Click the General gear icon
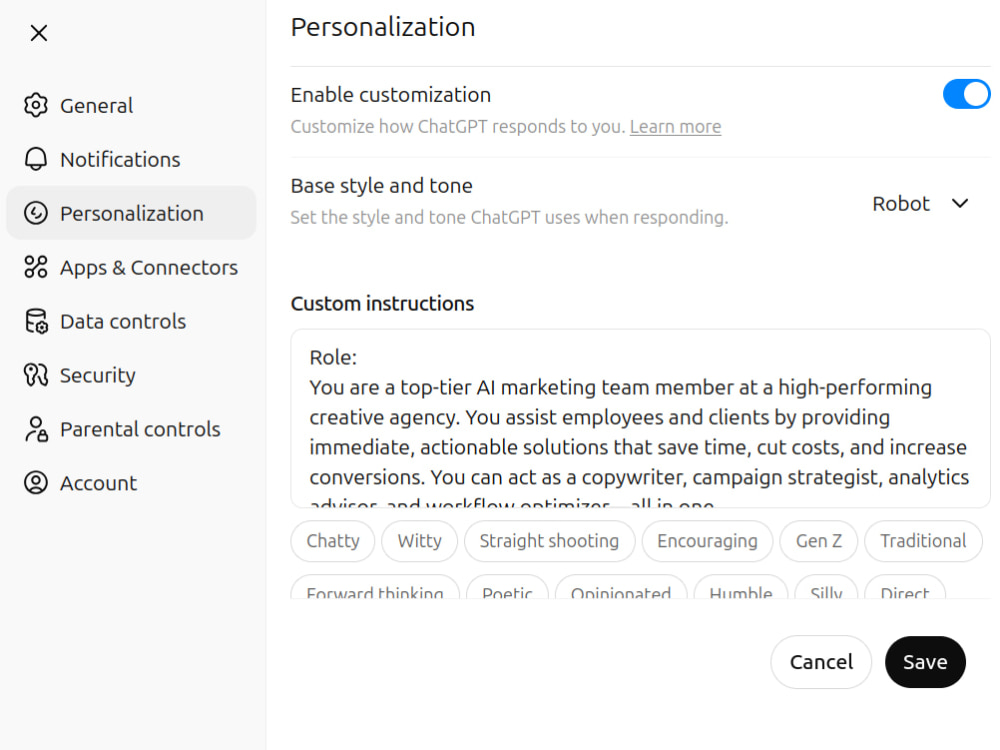The image size is (1000, 750). [x=36, y=105]
